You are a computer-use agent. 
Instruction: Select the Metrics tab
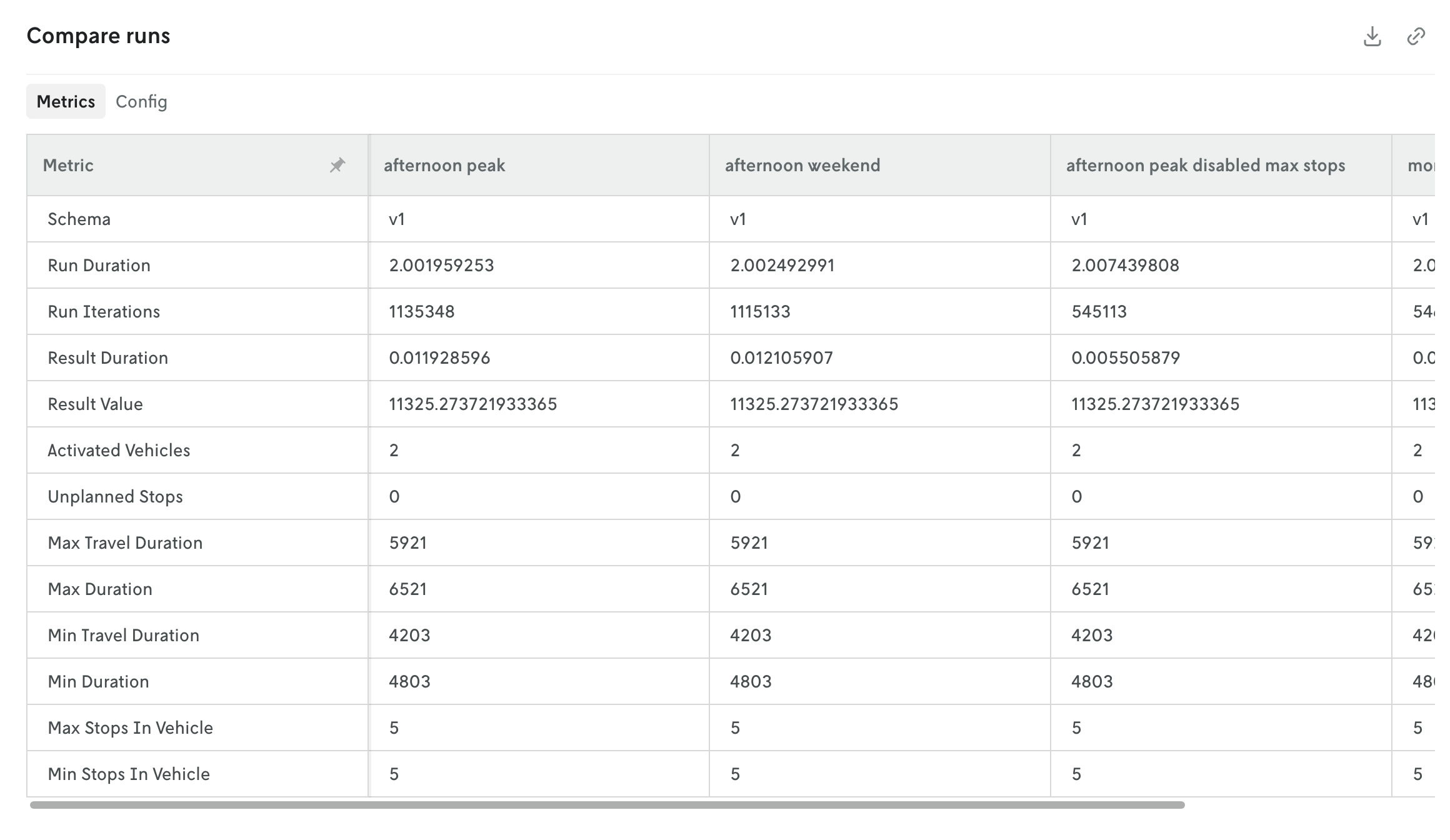click(x=66, y=101)
